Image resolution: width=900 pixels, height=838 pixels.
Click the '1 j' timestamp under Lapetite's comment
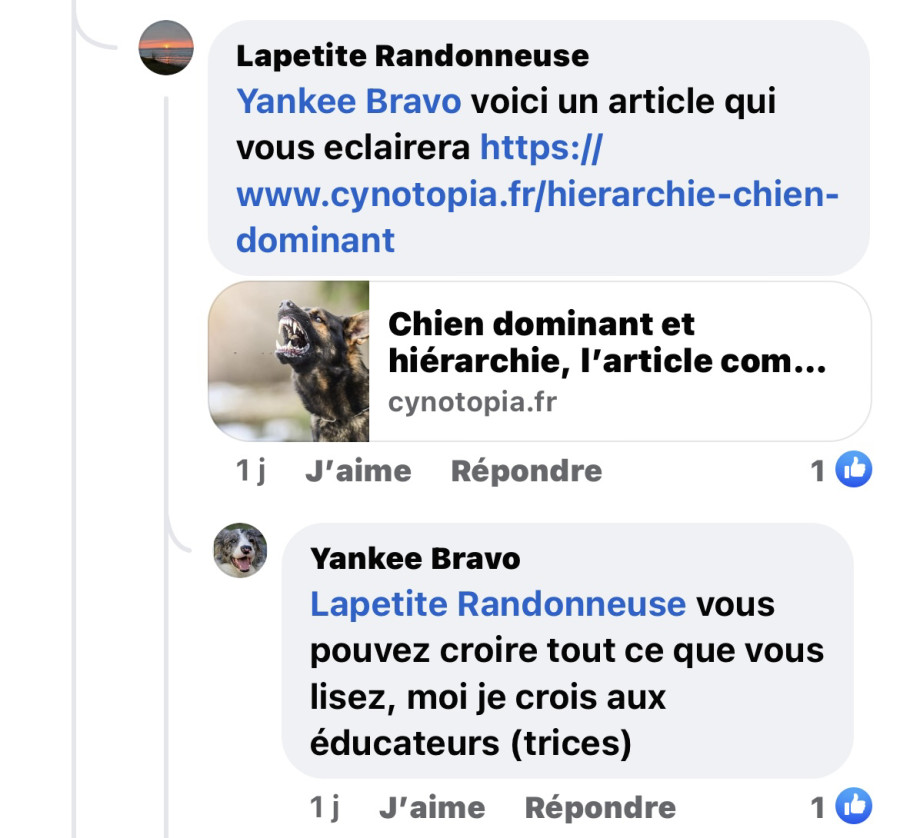pyautogui.click(x=251, y=471)
